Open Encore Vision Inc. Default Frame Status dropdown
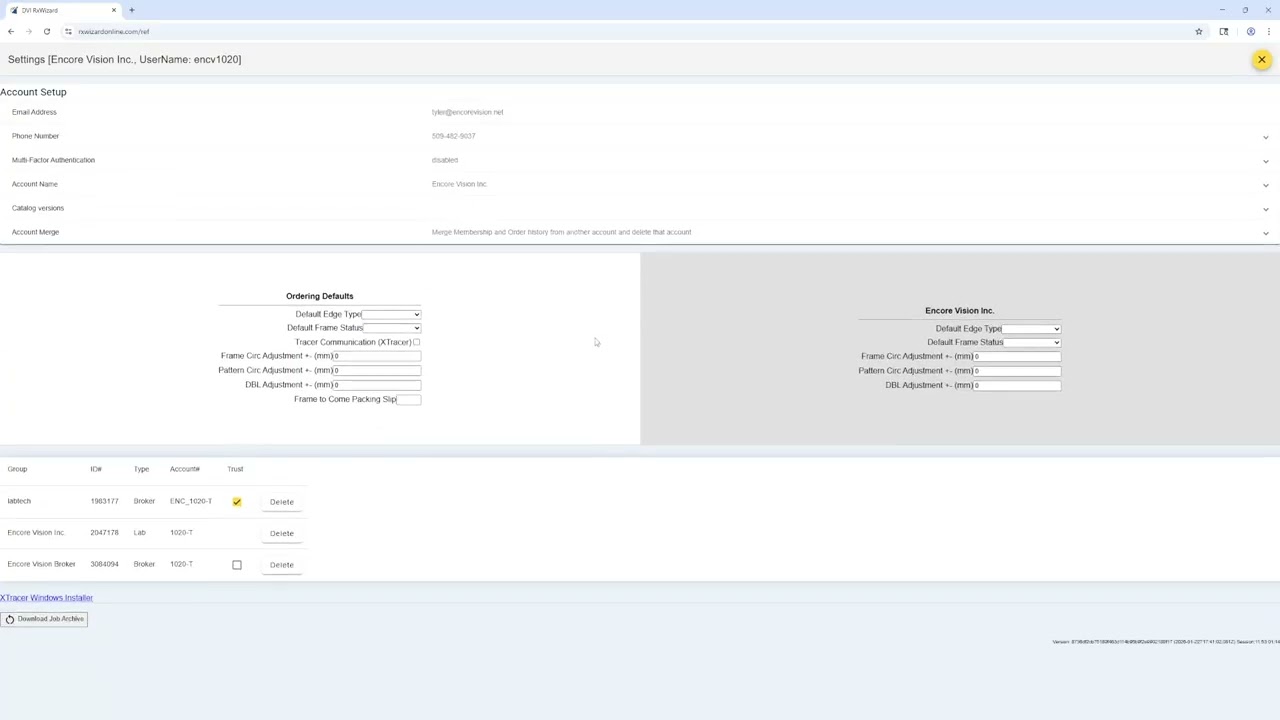Screen dimensions: 1280x720 pyautogui.click(x=1032, y=342)
